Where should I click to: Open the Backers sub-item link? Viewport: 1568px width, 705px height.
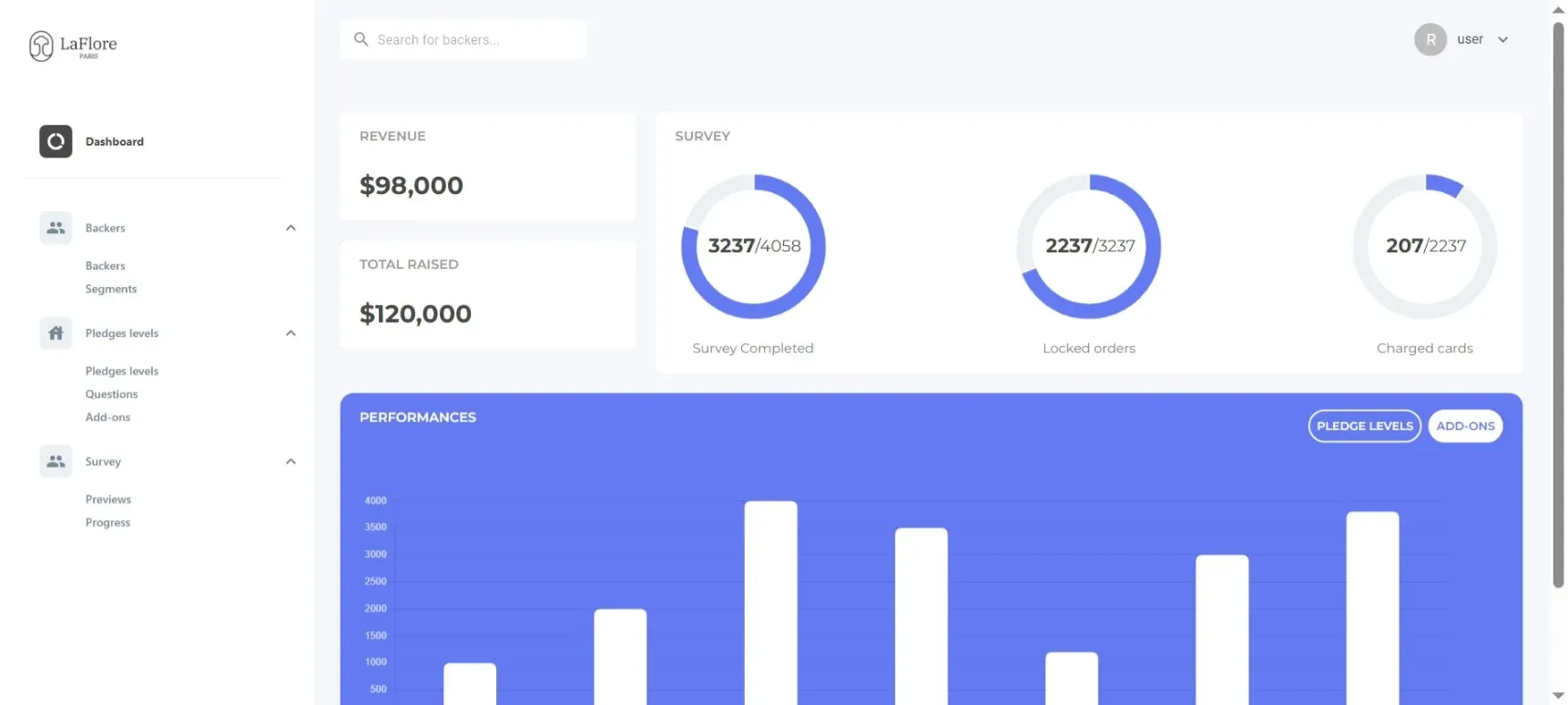(106, 266)
